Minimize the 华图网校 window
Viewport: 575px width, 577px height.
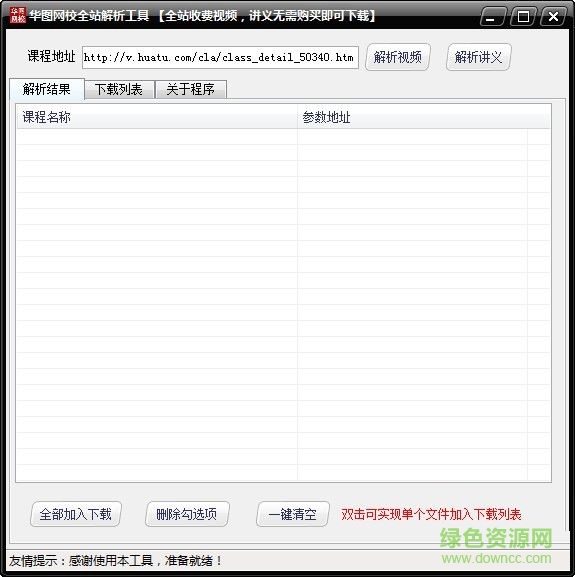[492, 17]
